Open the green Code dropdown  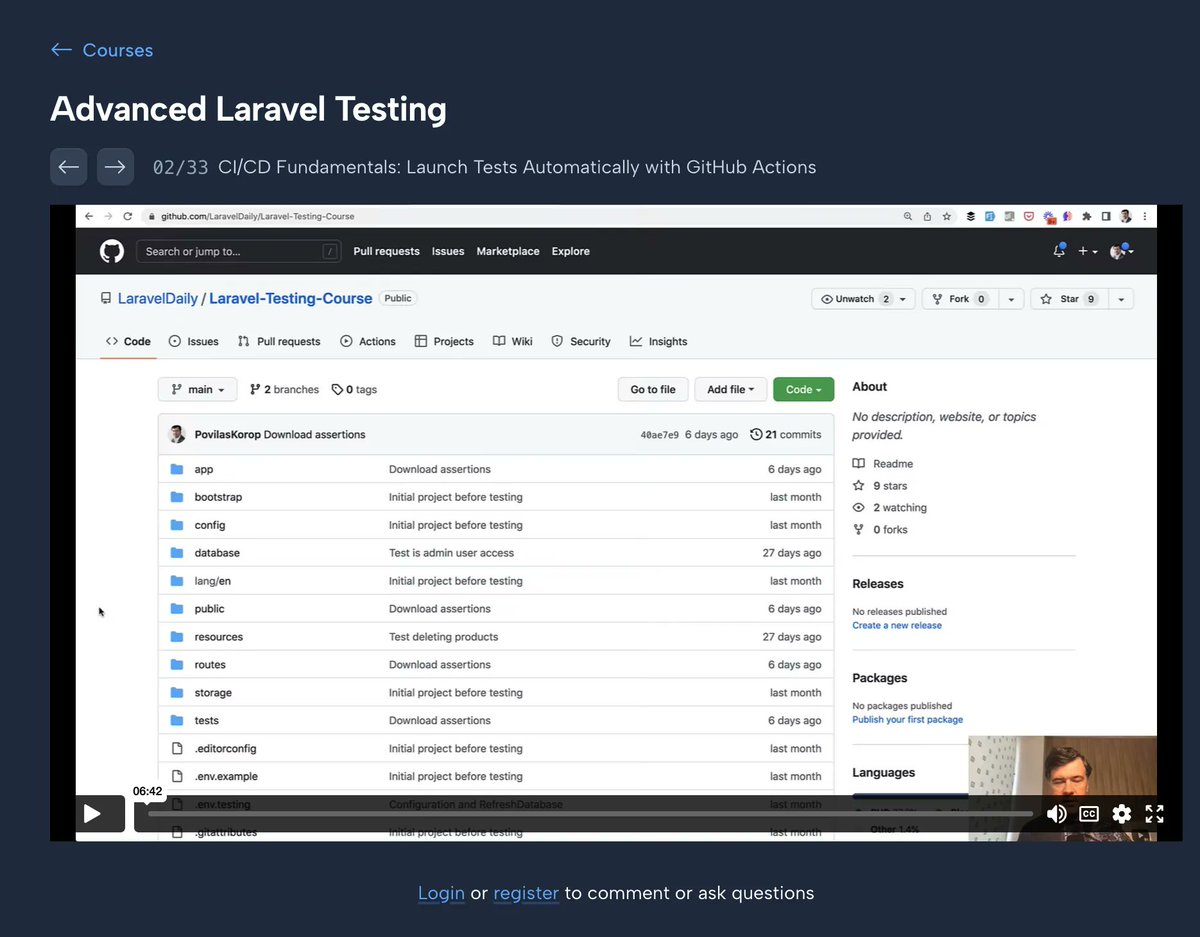(803, 390)
